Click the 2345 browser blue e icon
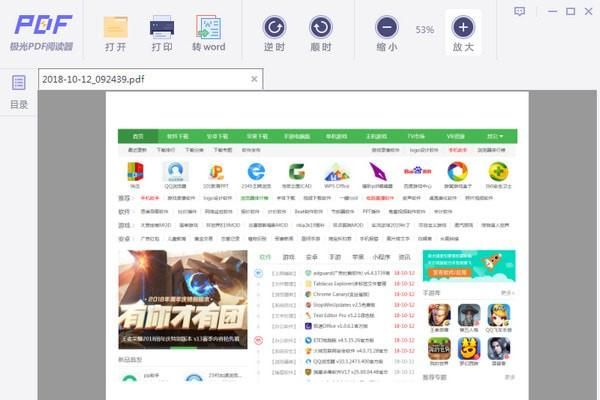This screenshot has width=600, height=400. coord(256,171)
